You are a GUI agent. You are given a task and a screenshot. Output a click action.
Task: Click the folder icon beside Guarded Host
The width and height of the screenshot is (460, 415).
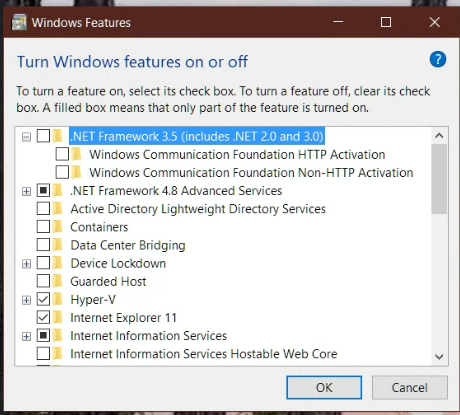click(58, 281)
